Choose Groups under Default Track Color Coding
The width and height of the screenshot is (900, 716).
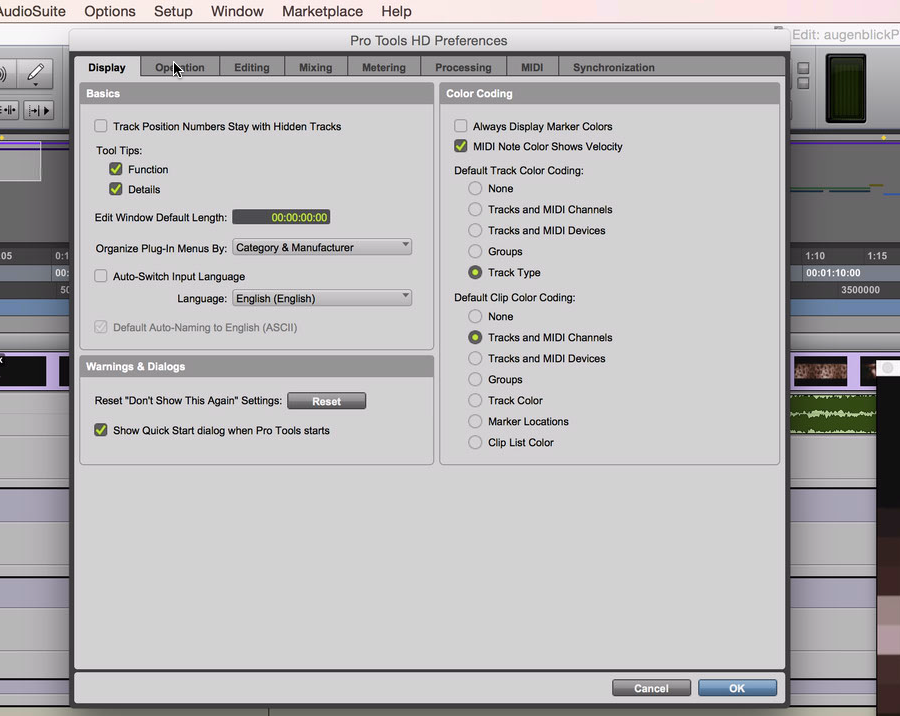pyautogui.click(x=476, y=252)
